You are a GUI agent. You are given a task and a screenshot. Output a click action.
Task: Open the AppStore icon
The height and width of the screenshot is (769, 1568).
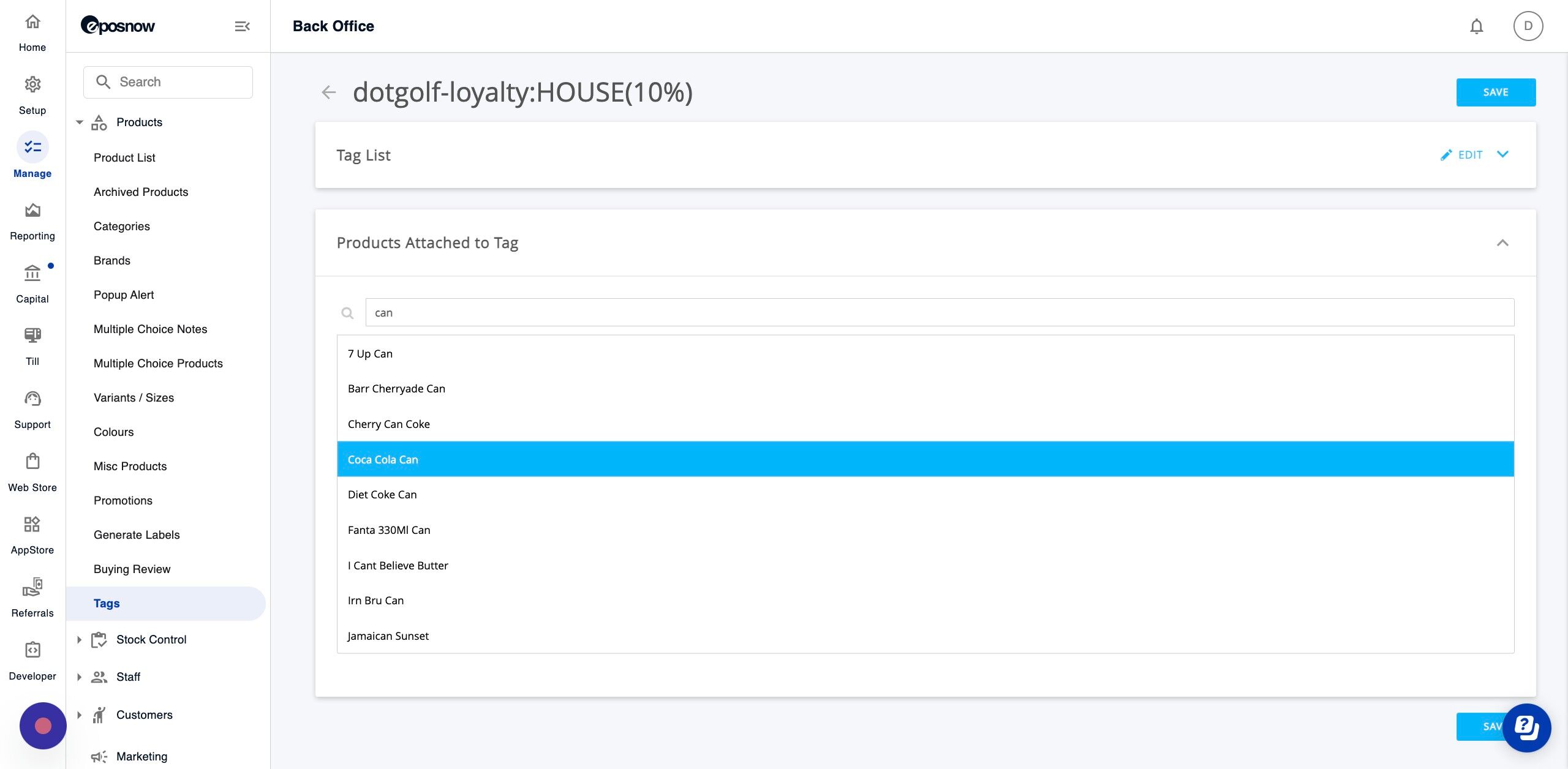pos(32,524)
